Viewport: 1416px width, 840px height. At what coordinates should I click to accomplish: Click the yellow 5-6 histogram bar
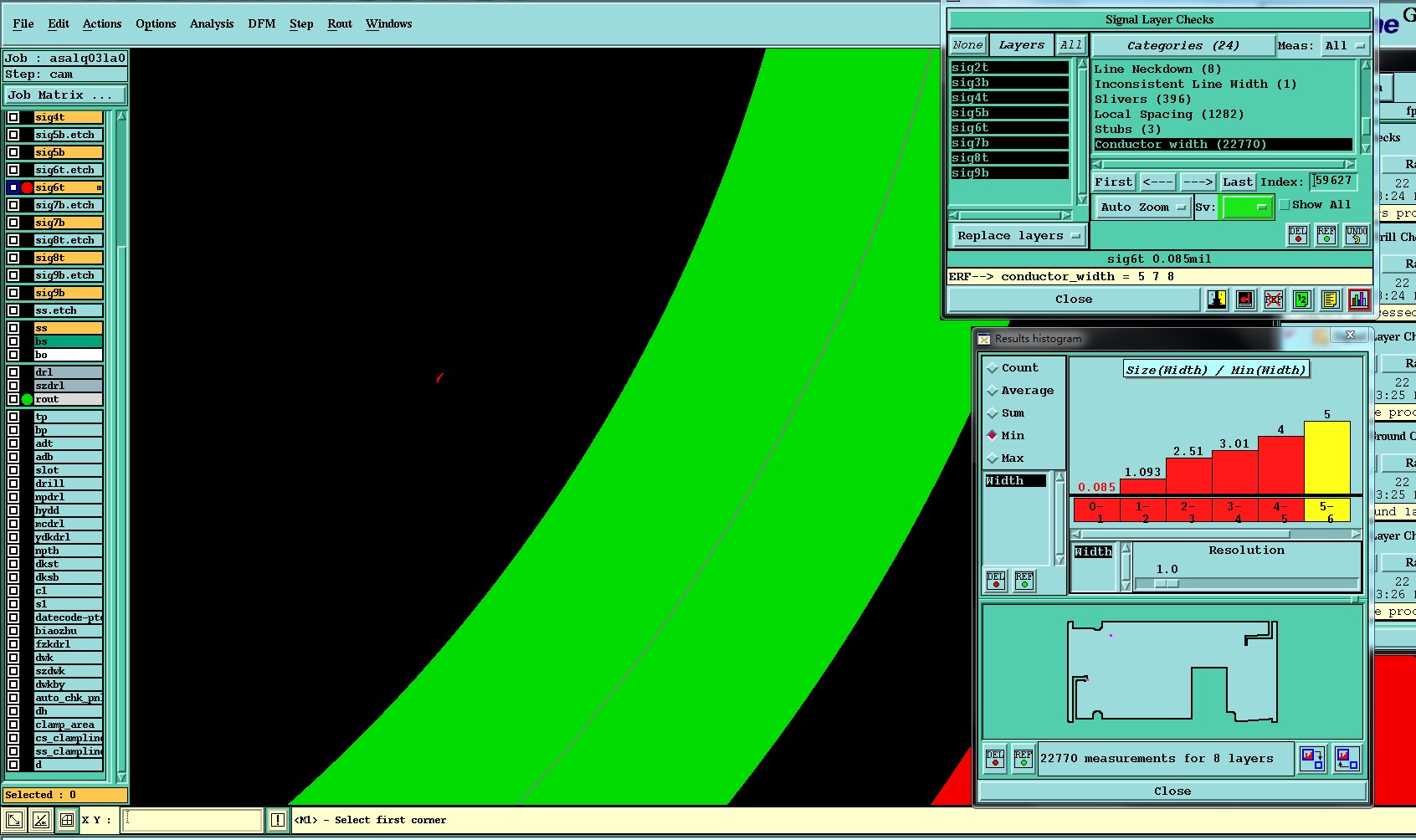tap(1326, 458)
